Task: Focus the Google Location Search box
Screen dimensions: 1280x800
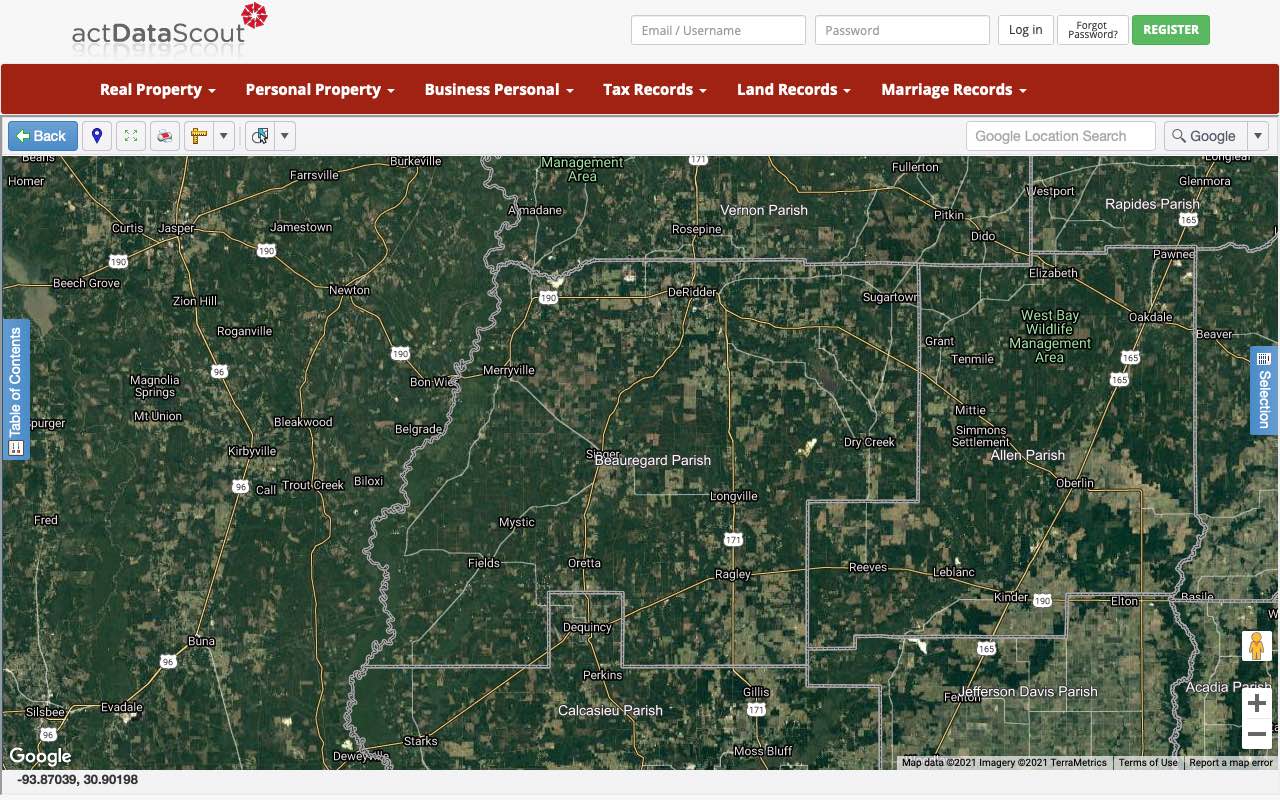Action: (1061, 136)
